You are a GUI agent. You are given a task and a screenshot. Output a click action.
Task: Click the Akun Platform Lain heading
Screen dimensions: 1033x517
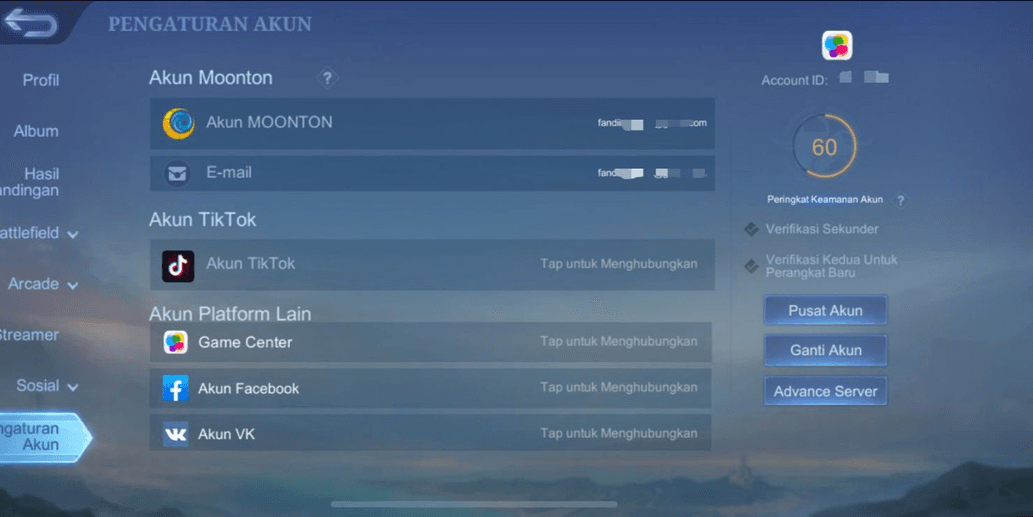click(x=230, y=313)
